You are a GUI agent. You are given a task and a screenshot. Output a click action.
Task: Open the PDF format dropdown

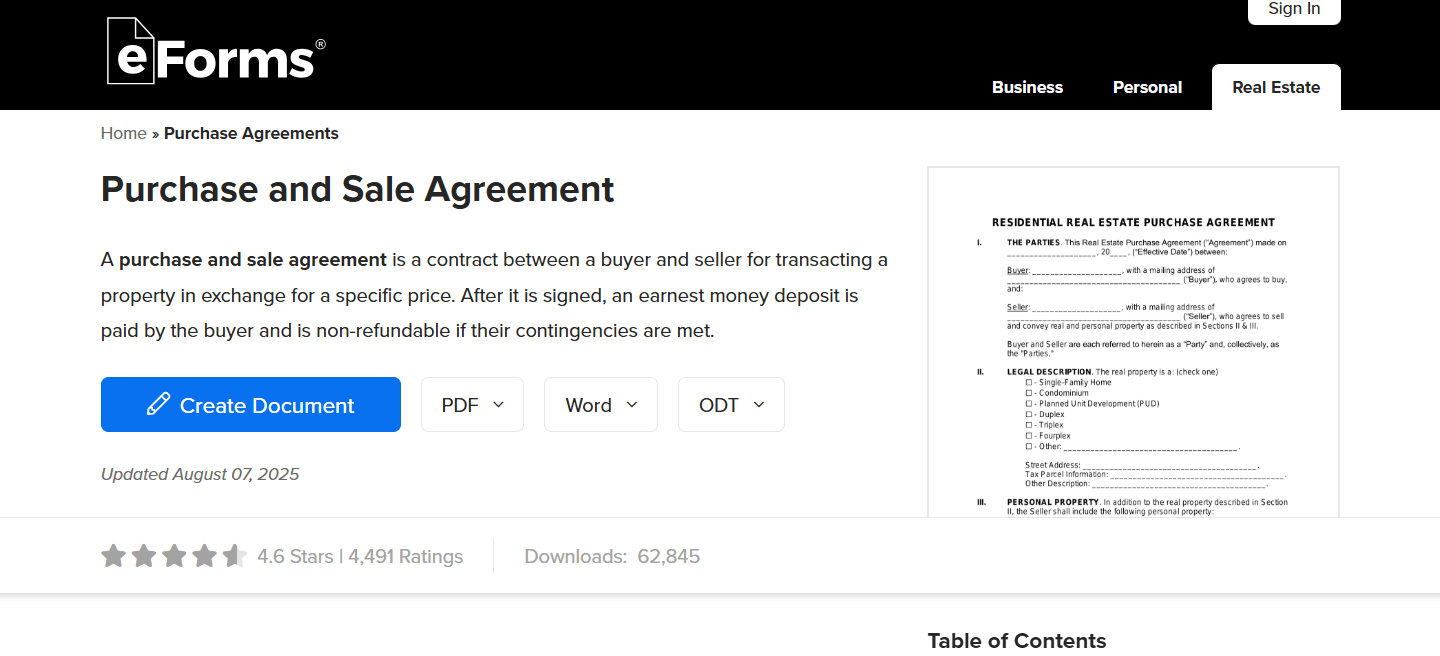tap(472, 404)
